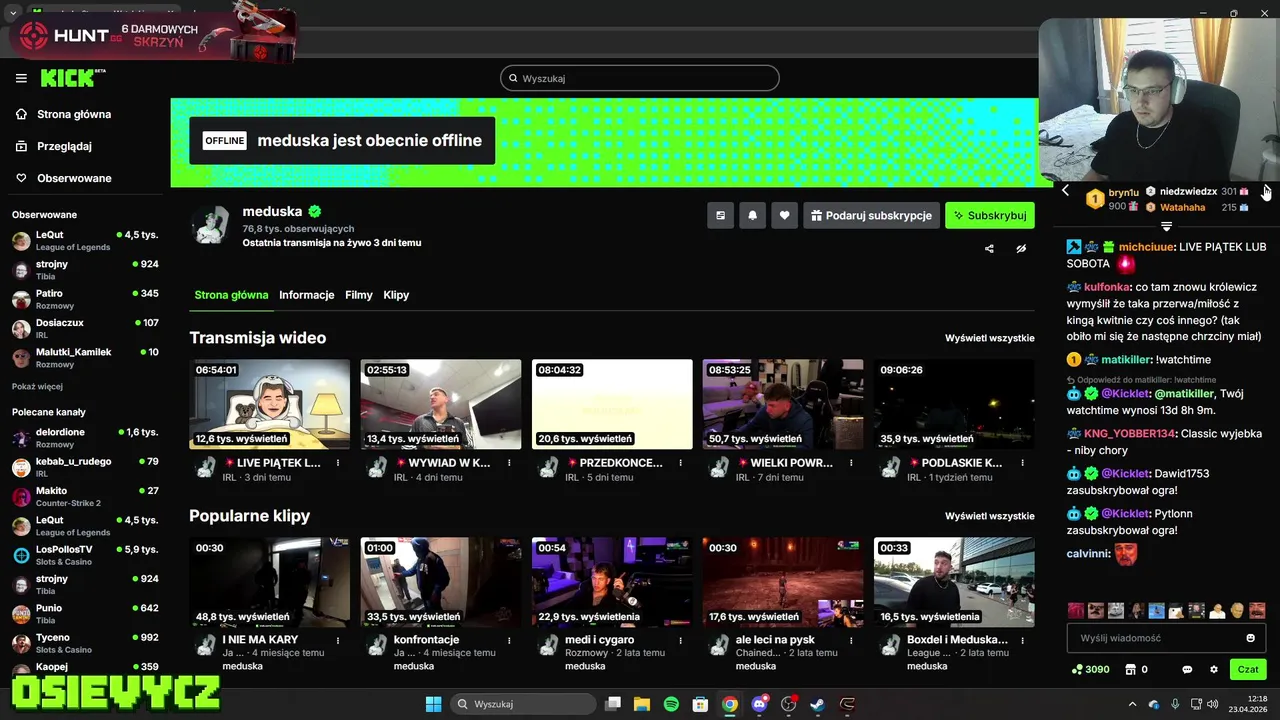The image size is (1280, 720).
Task: Open the options menu for PODLASKIE K video
Action: (x=1022, y=463)
